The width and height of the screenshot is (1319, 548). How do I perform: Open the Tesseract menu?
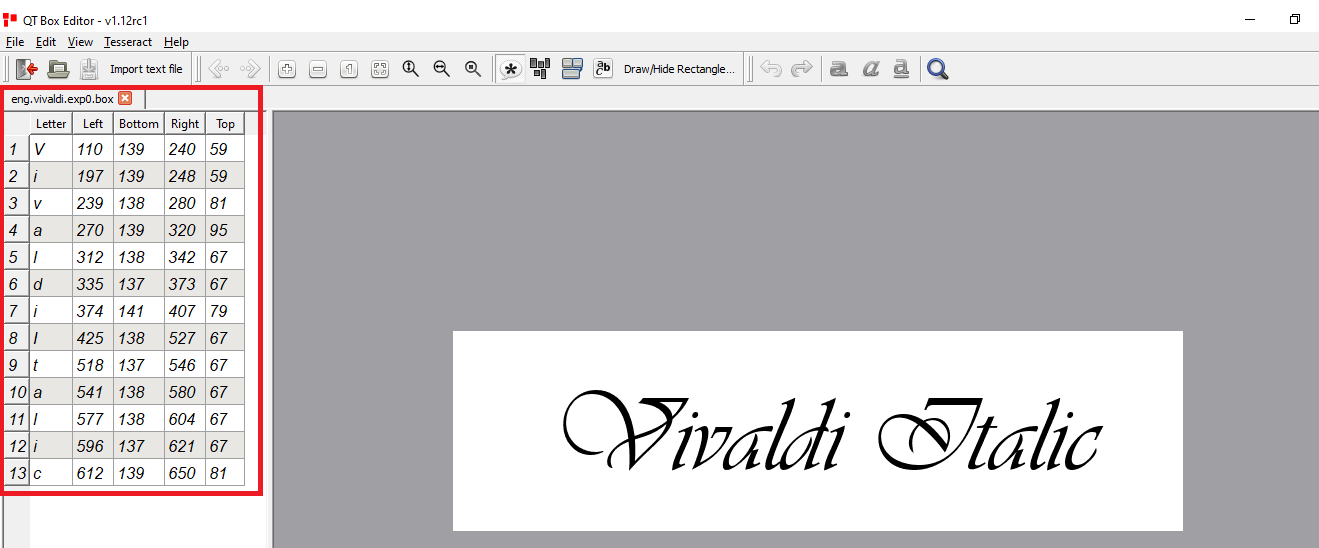point(128,42)
